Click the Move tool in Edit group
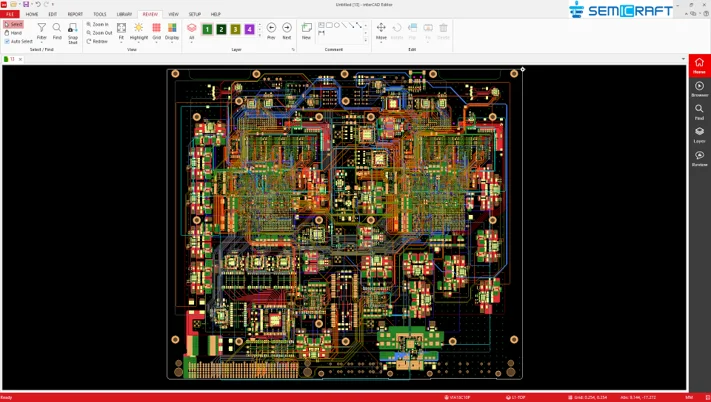The image size is (711, 402). pos(381,30)
